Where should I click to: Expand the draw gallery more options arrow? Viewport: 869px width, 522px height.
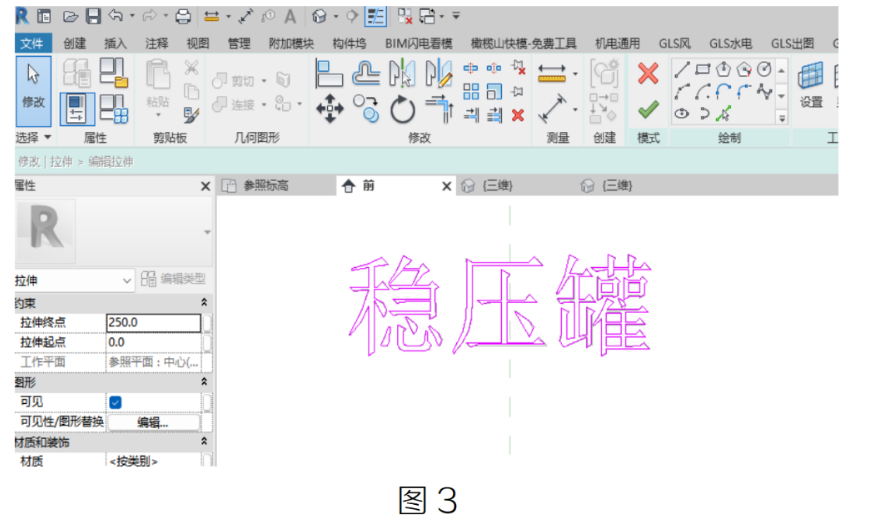[781, 117]
